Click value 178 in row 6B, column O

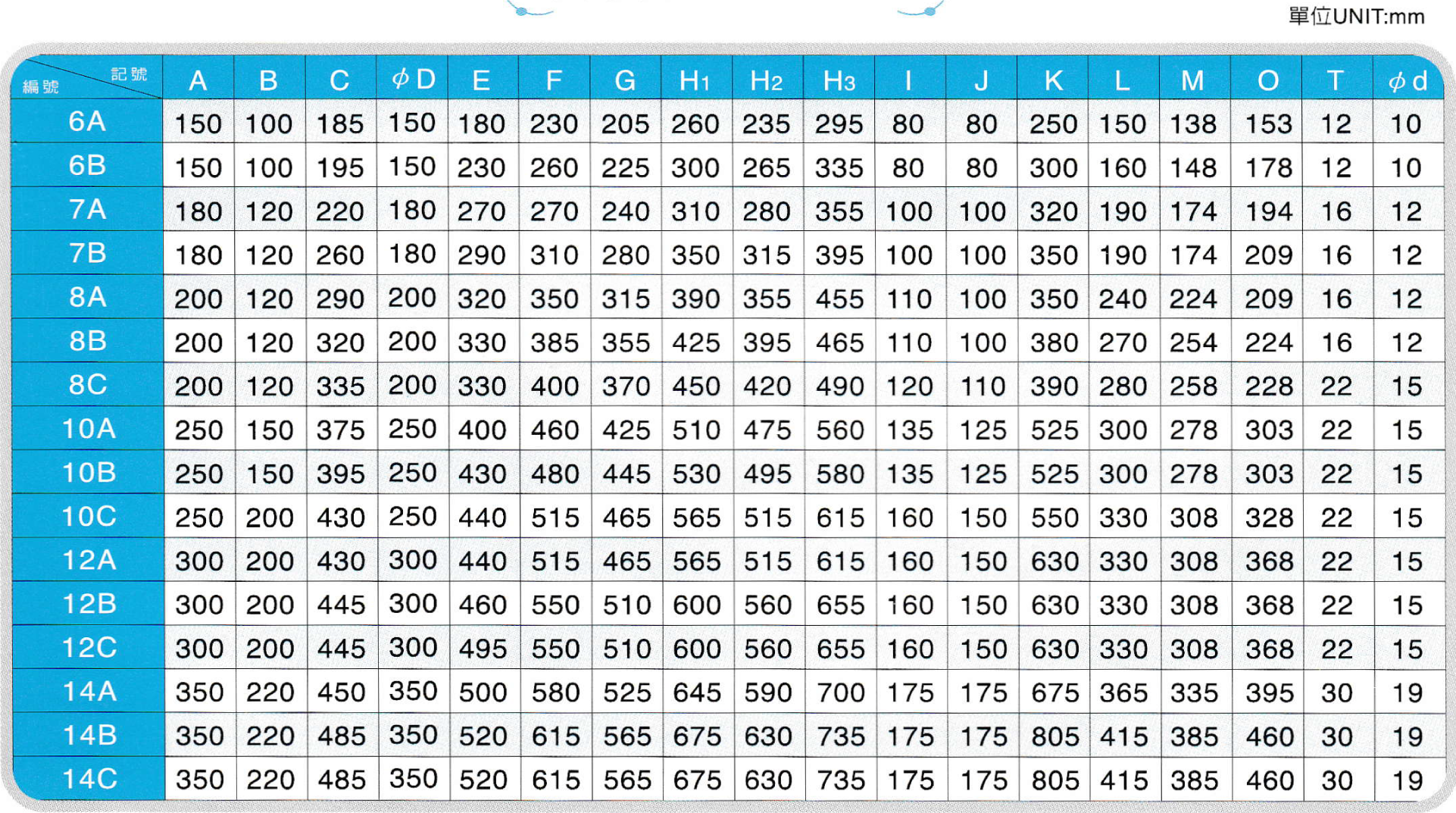click(1267, 168)
